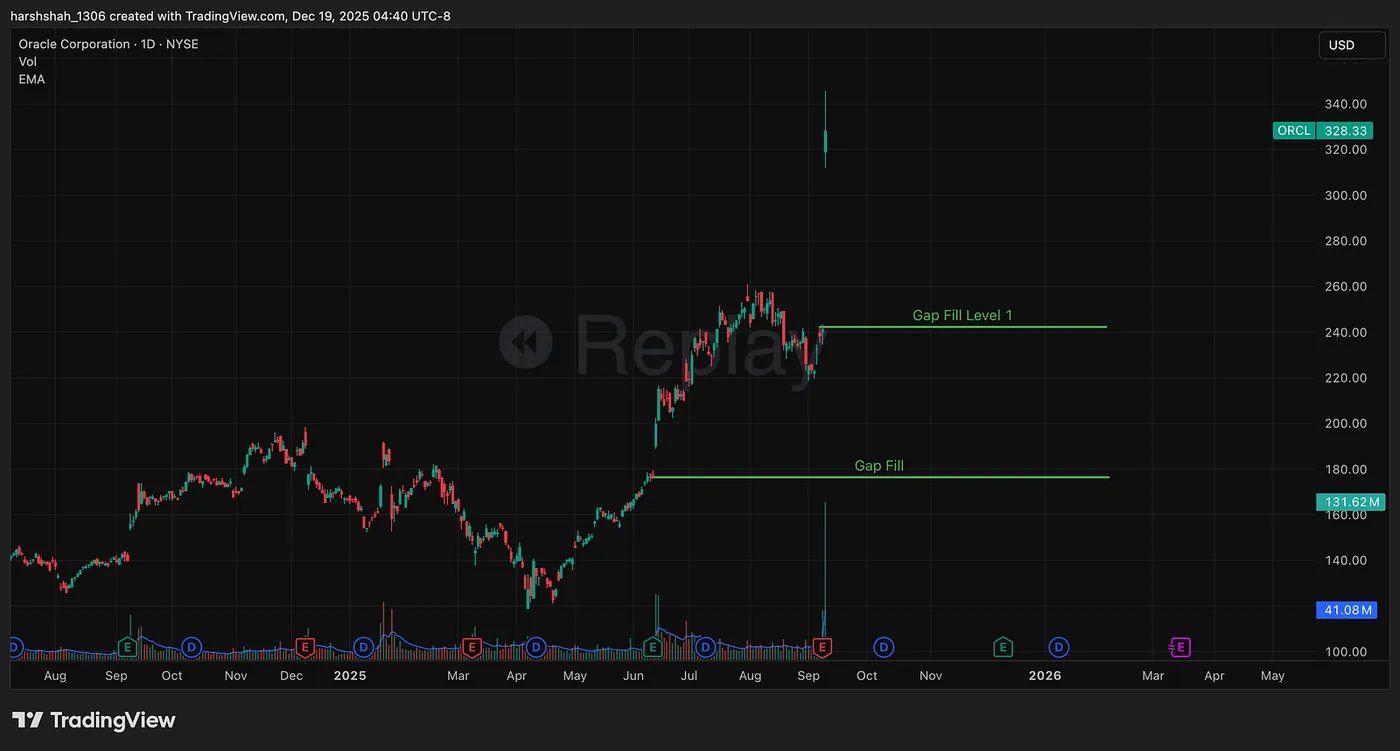This screenshot has height=751, width=1400.
Task: Click the ORCL 328.33 price label
Action: (x=1321, y=131)
